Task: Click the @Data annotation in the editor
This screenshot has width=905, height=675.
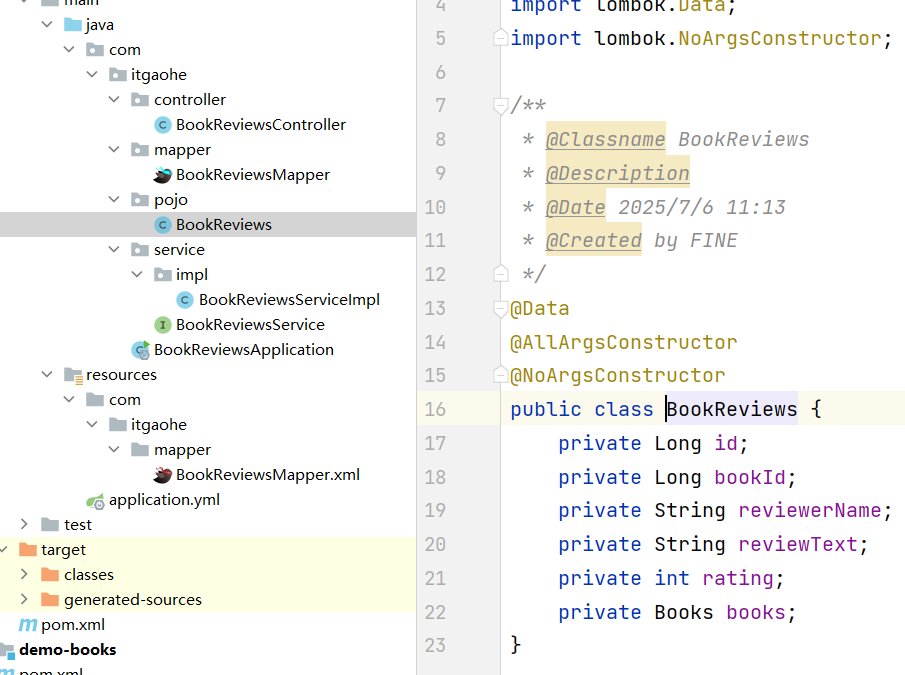Action: tap(540, 309)
